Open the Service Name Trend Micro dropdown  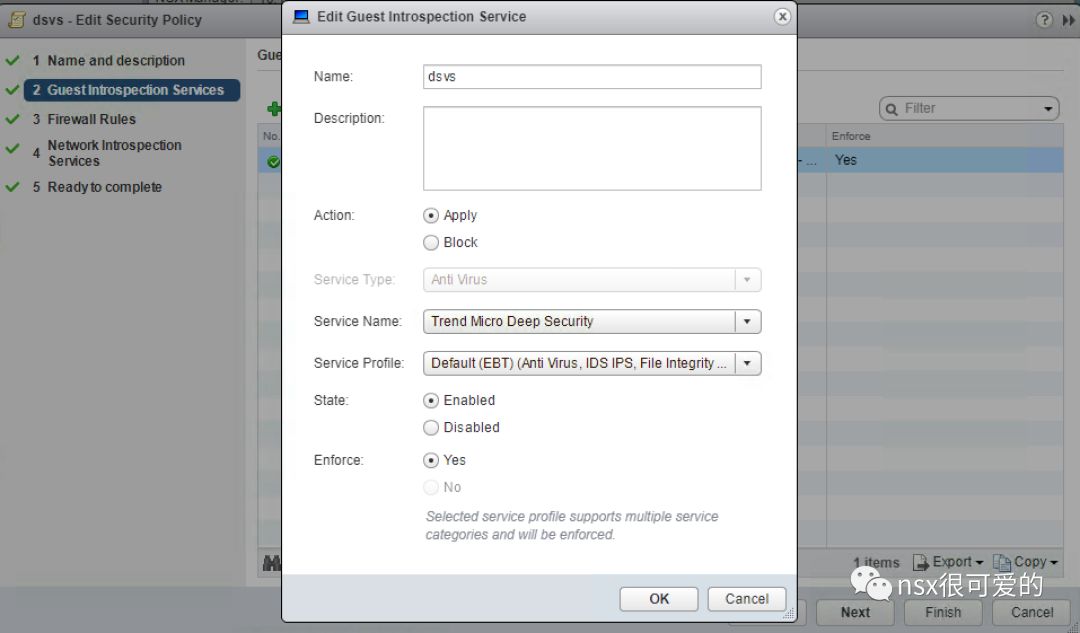592,322
